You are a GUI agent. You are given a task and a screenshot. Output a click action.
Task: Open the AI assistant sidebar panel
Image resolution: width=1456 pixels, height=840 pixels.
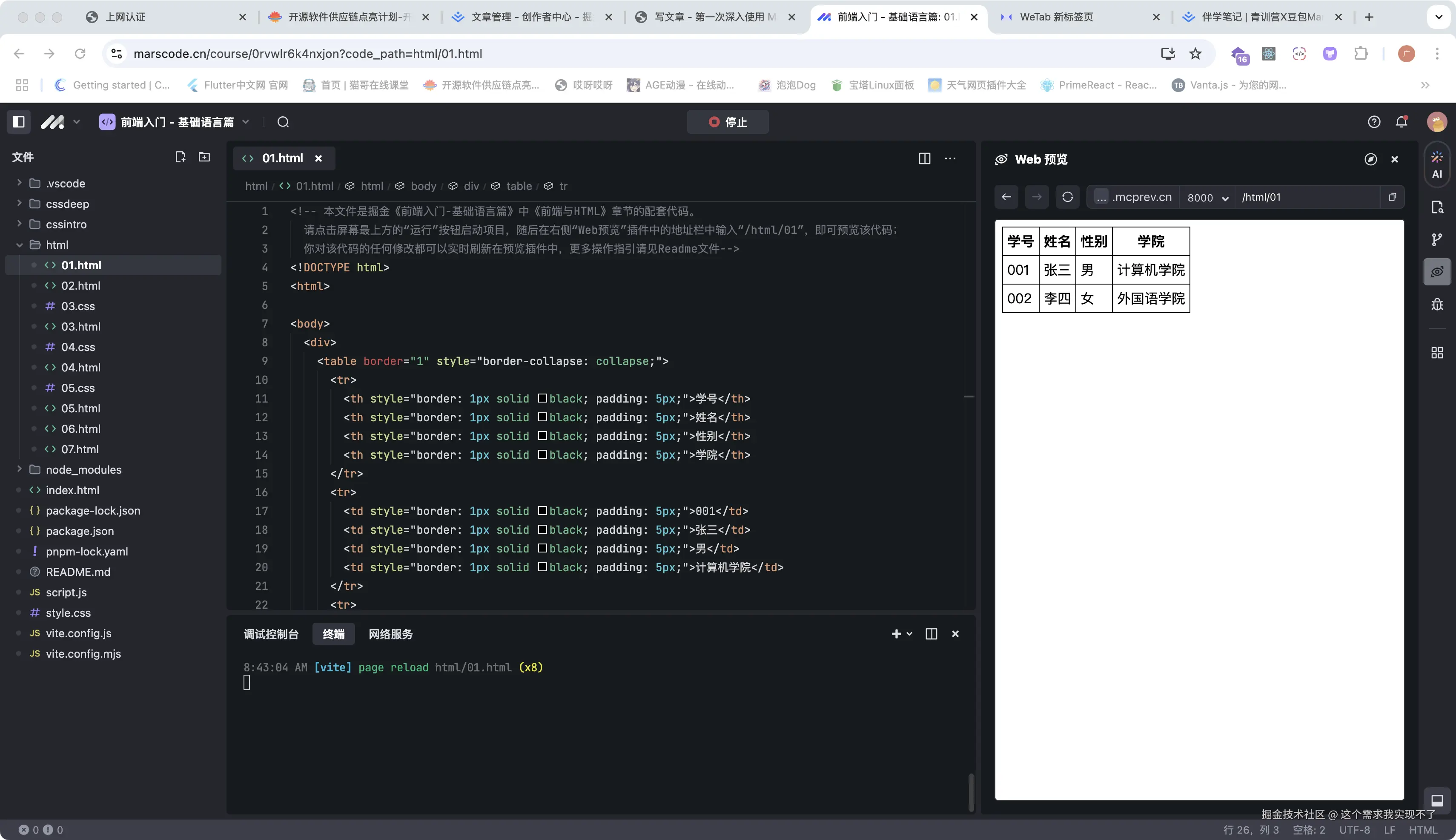[1437, 165]
